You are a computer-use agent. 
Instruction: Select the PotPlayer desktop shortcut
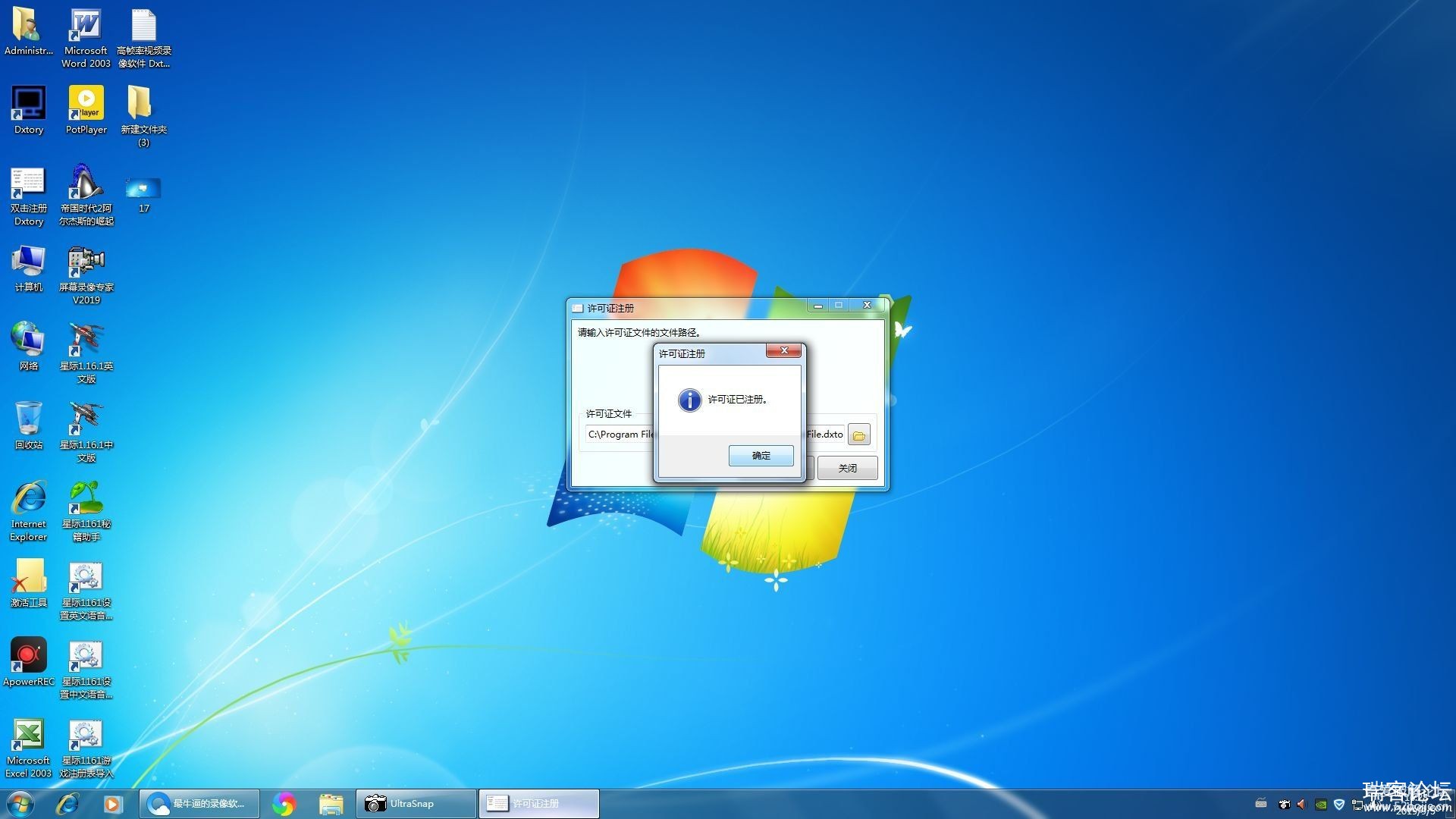click(86, 111)
